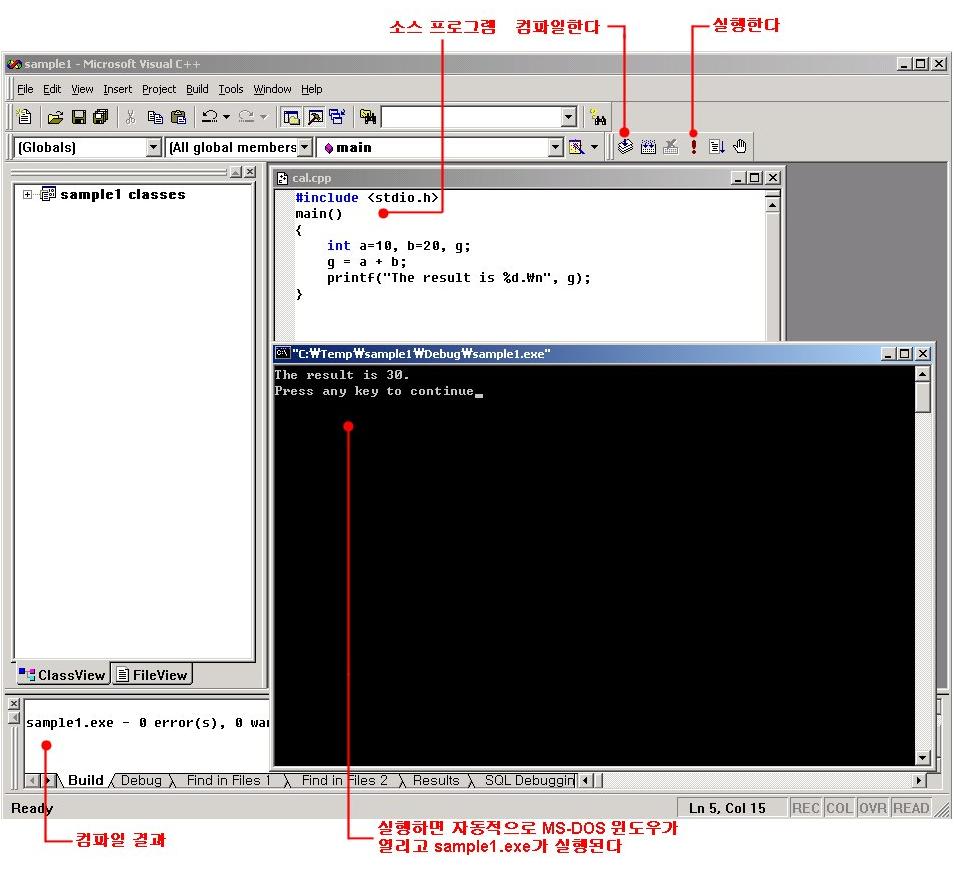Paste from clipboard using toolbar icon
Viewport: 954px width, 871px height.
(x=178, y=117)
